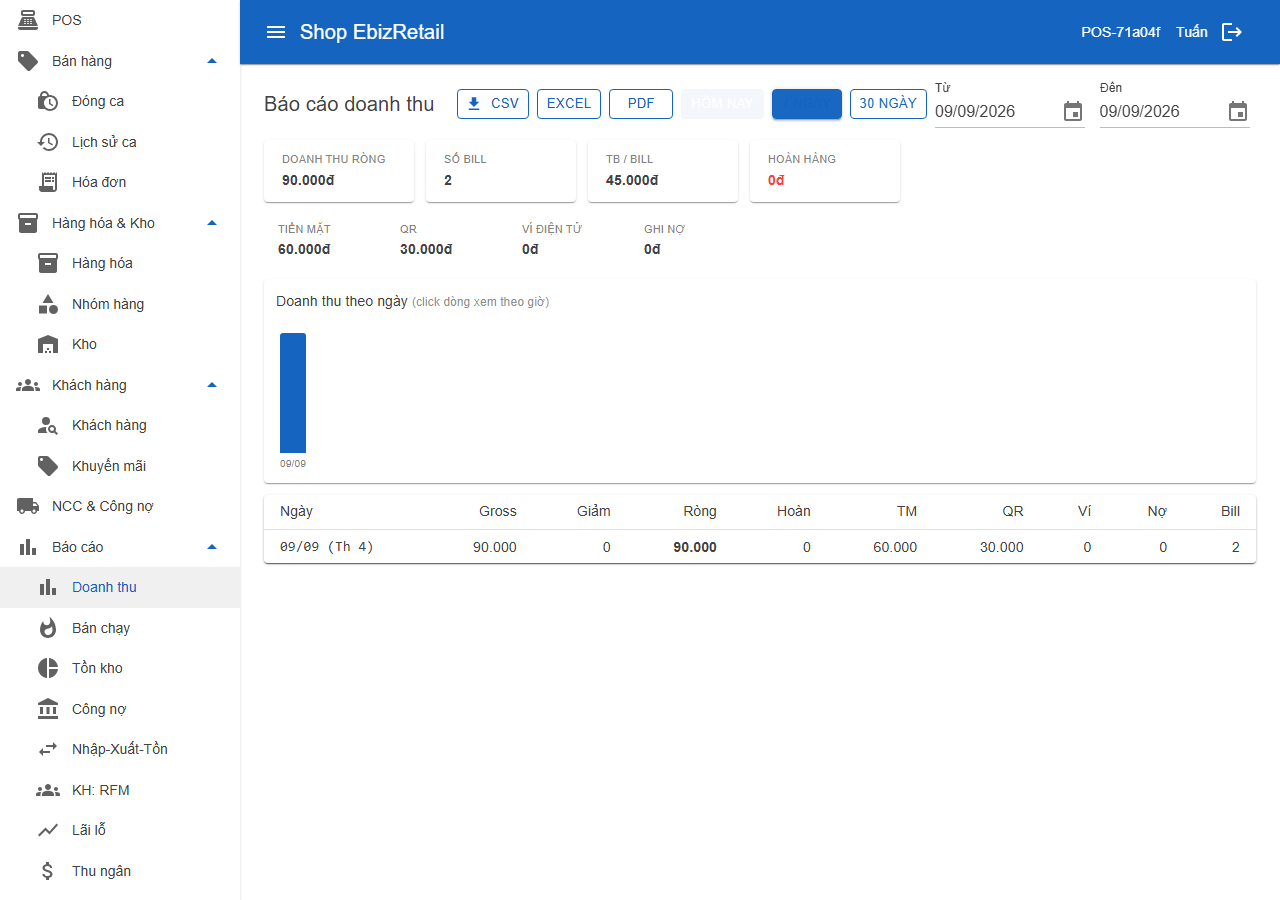
Task: Click the solid blue range button
Action: [807, 104]
